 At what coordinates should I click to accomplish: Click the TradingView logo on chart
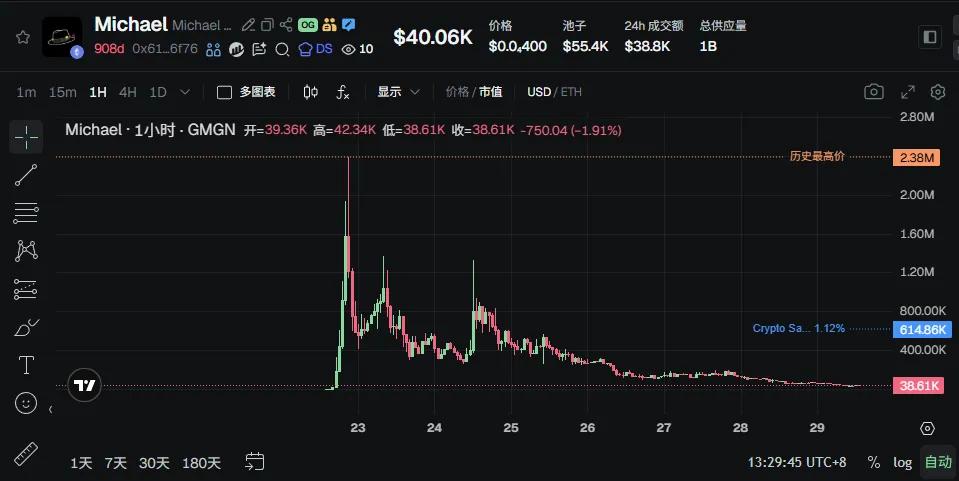(x=84, y=385)
